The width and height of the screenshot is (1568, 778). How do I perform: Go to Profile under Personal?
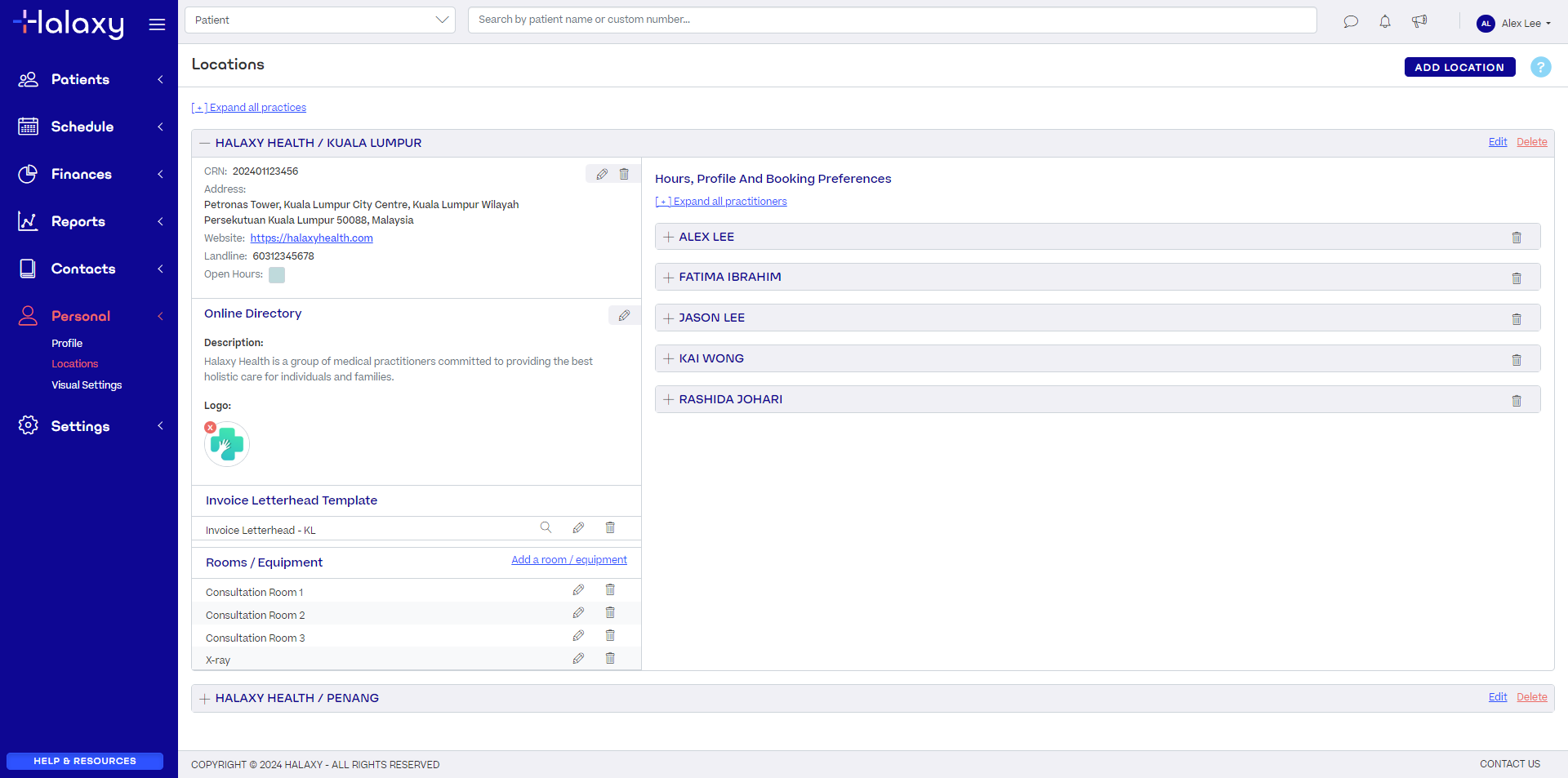[67, 343]
